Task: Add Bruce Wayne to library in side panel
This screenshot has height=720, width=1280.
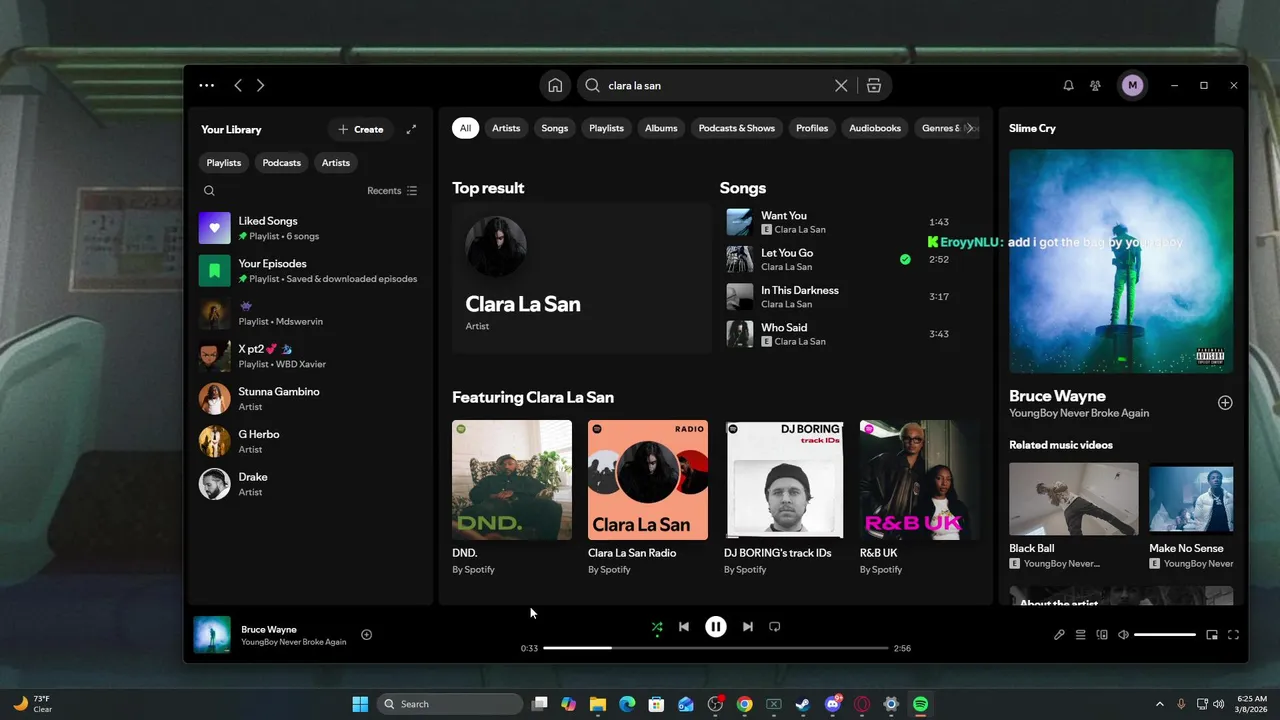Action: click(1225, 403)
